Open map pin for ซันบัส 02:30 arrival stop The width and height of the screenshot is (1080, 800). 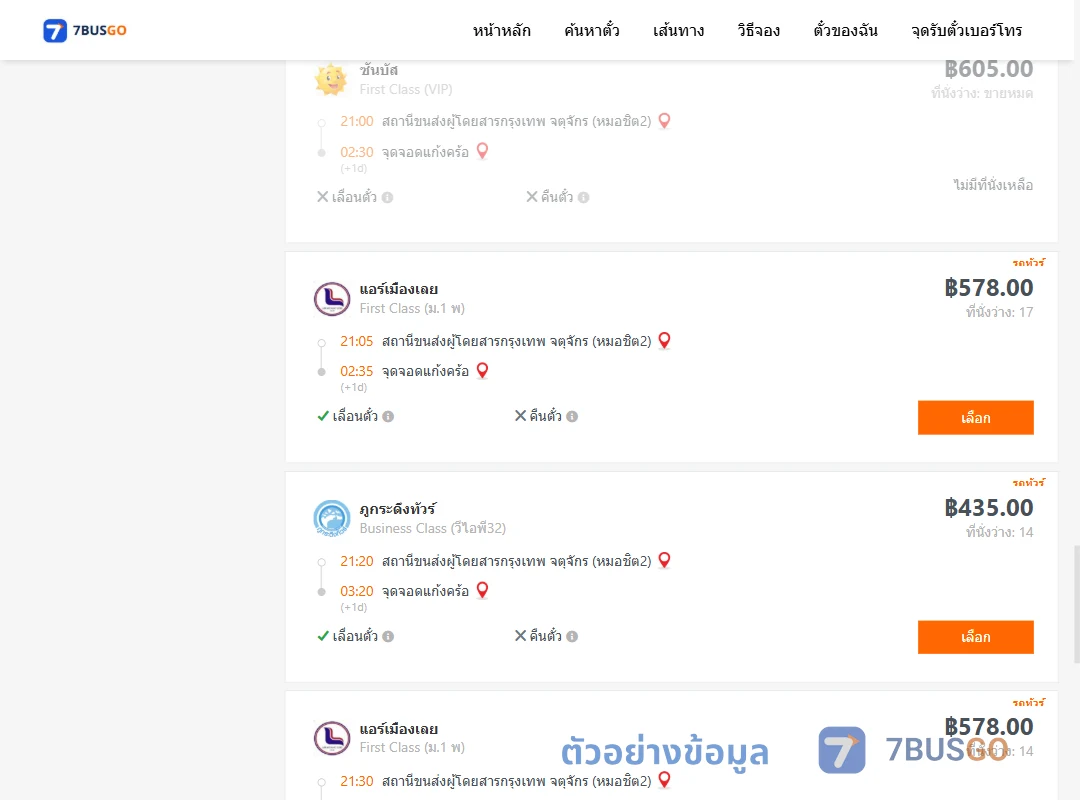pyautogui.click(x=483, y=151)
